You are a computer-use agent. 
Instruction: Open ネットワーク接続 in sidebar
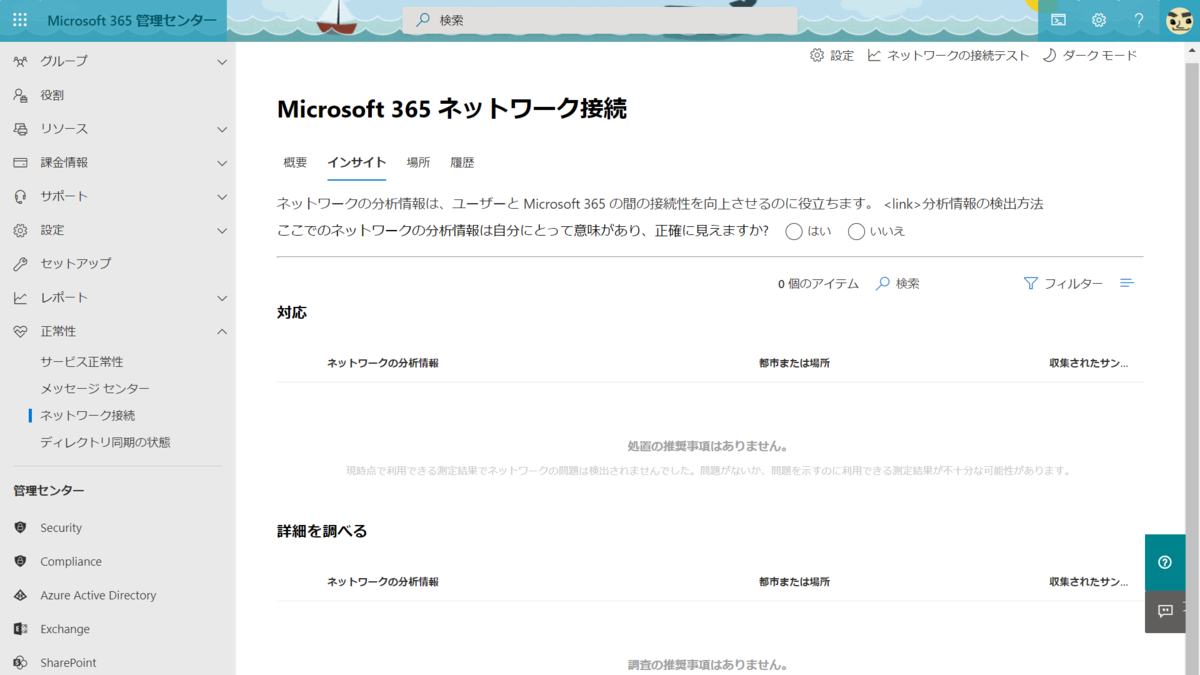pyautogui.click(x=88, y=415)
